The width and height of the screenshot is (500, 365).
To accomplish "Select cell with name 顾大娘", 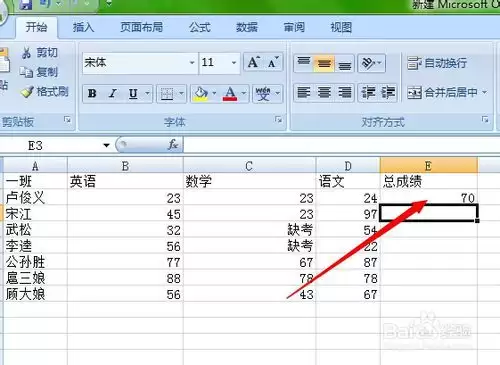I will coord(35,294).
